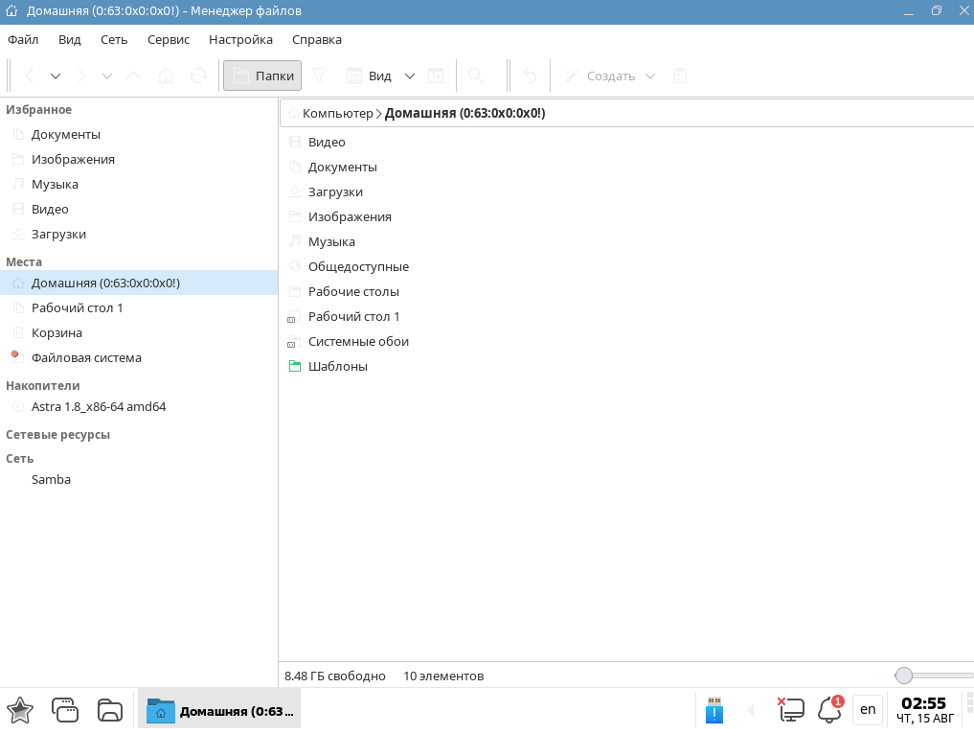Open notifications bell in system tray

[x=829, y=710]
